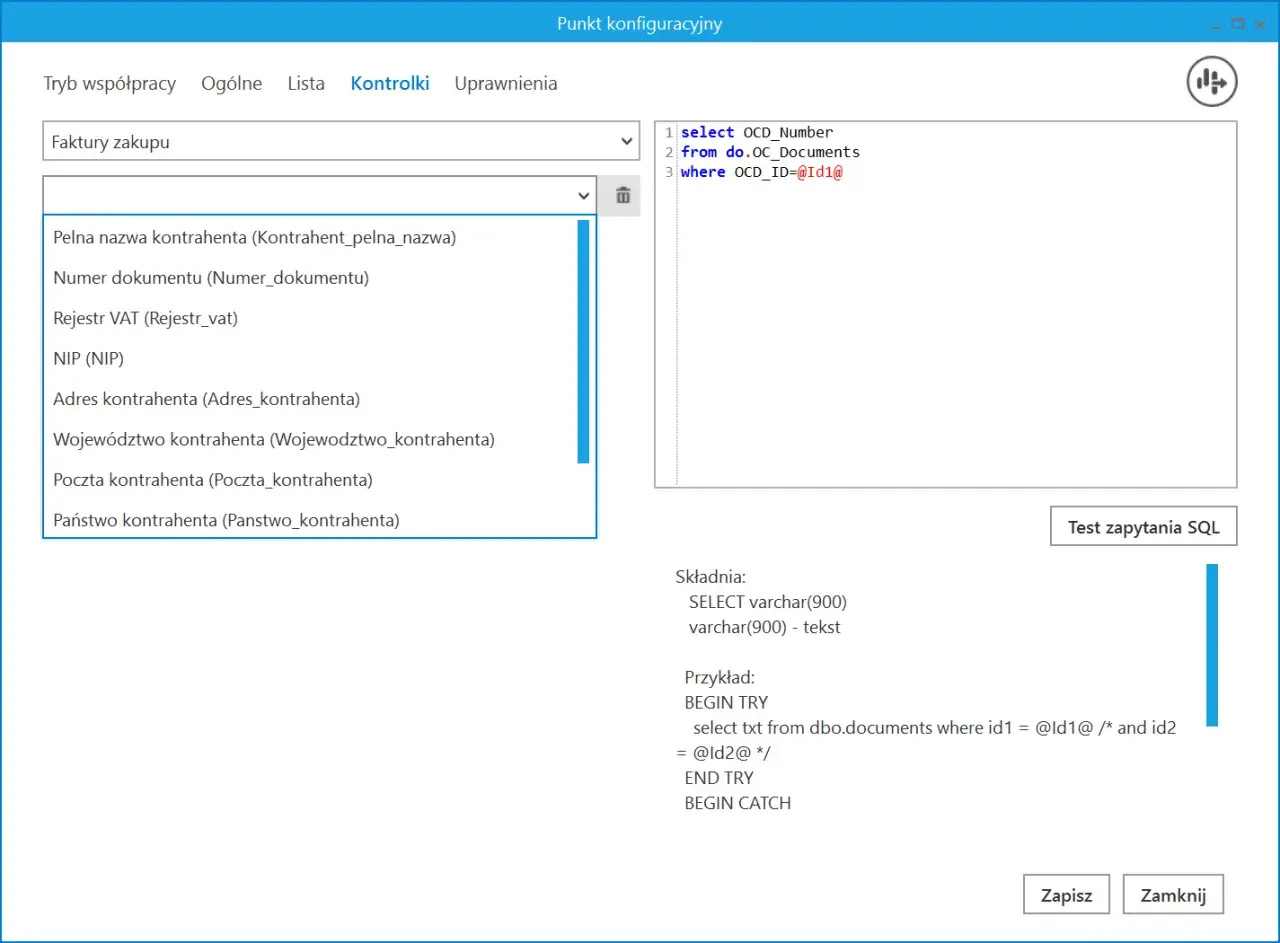This screenshot has width=1280, height=943.
Task: Select Numer dokumentu (Numer_dokumentu) option
Action: tap(310, 277)
